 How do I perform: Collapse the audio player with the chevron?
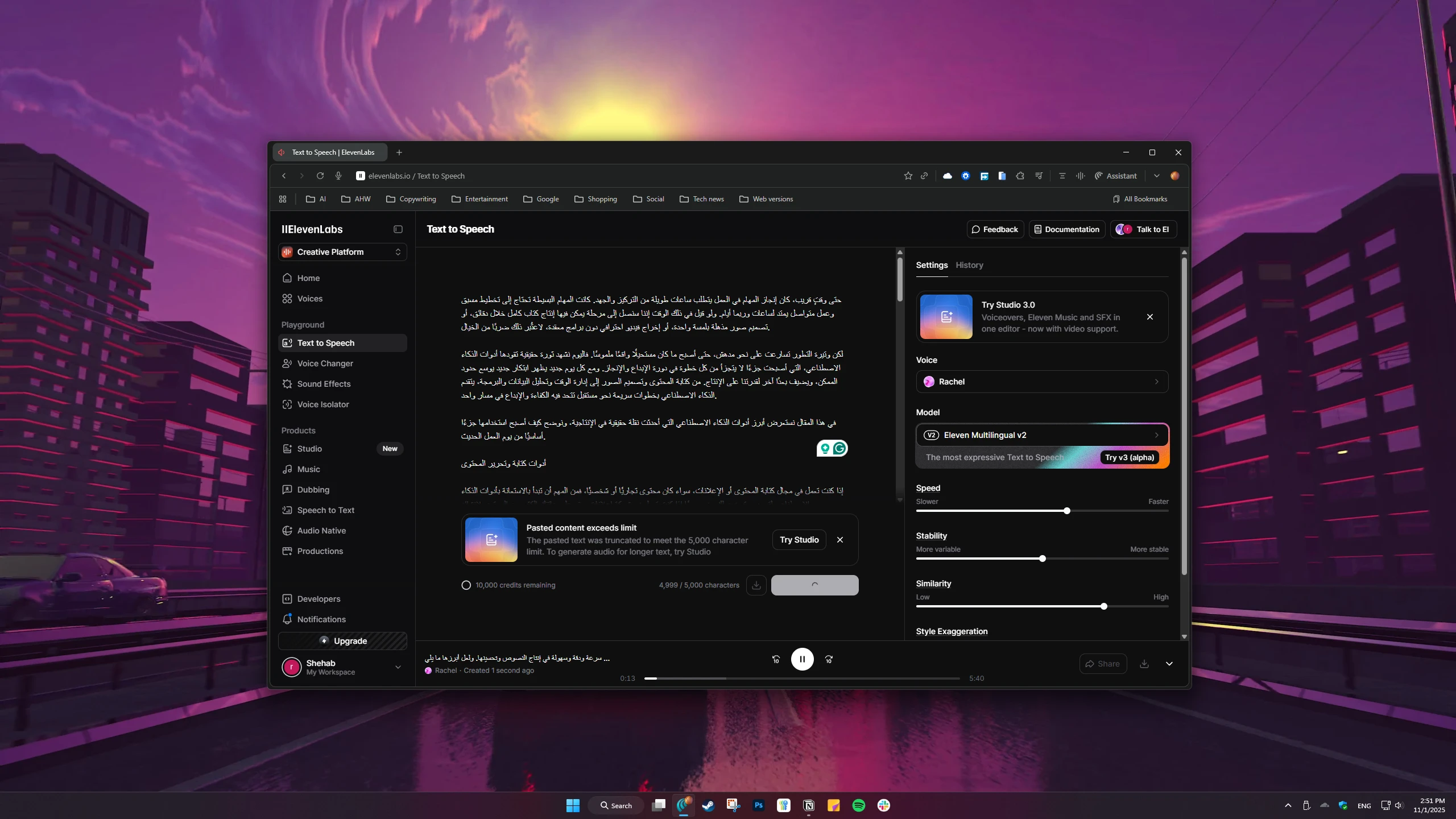pos(1169,664)
